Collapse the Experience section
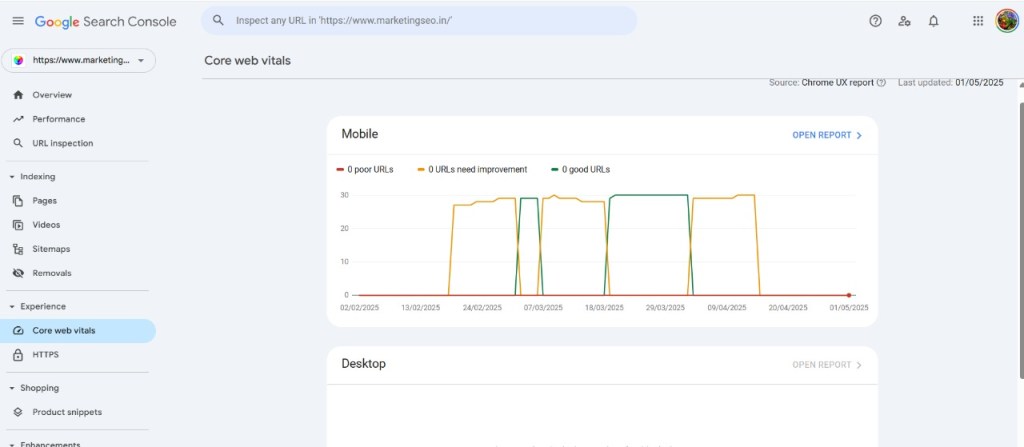 12,306
